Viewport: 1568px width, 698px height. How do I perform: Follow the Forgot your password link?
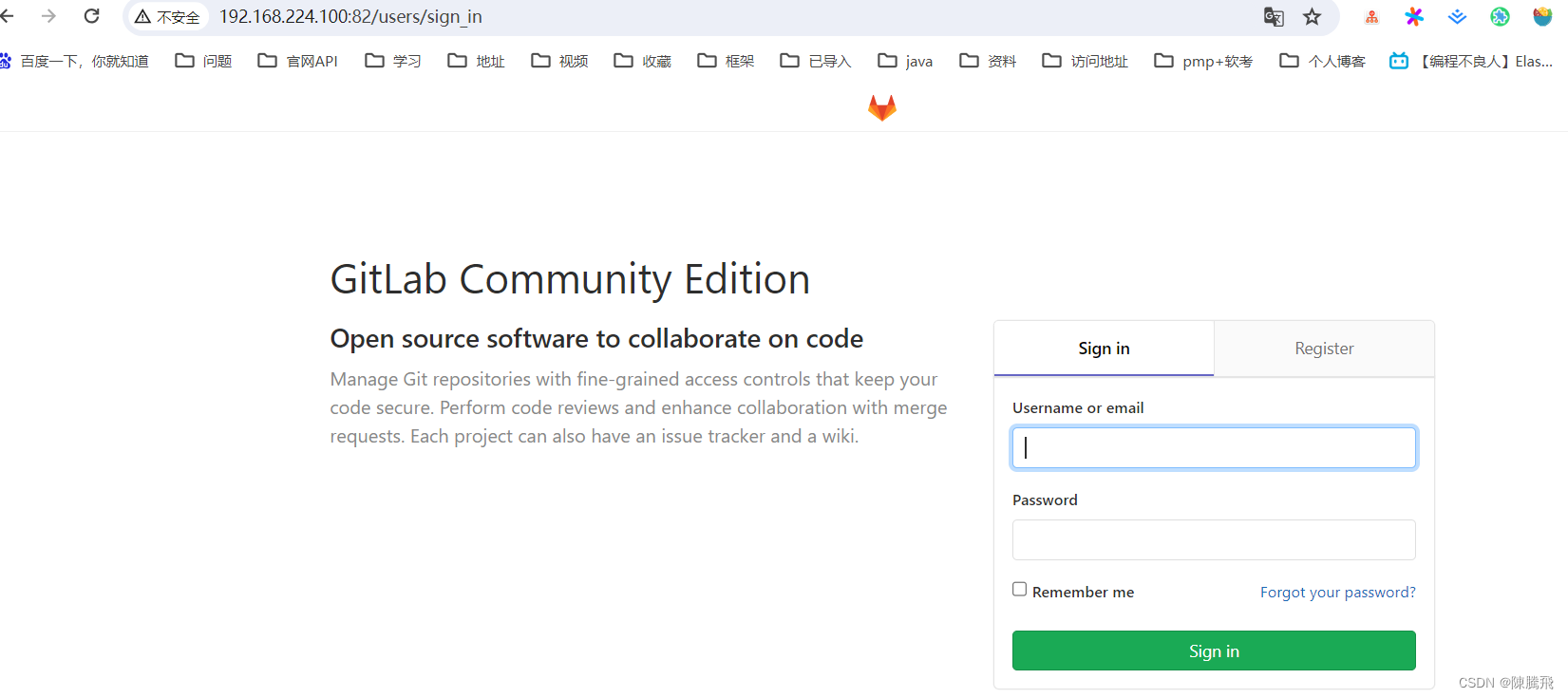click(1337, 592)
